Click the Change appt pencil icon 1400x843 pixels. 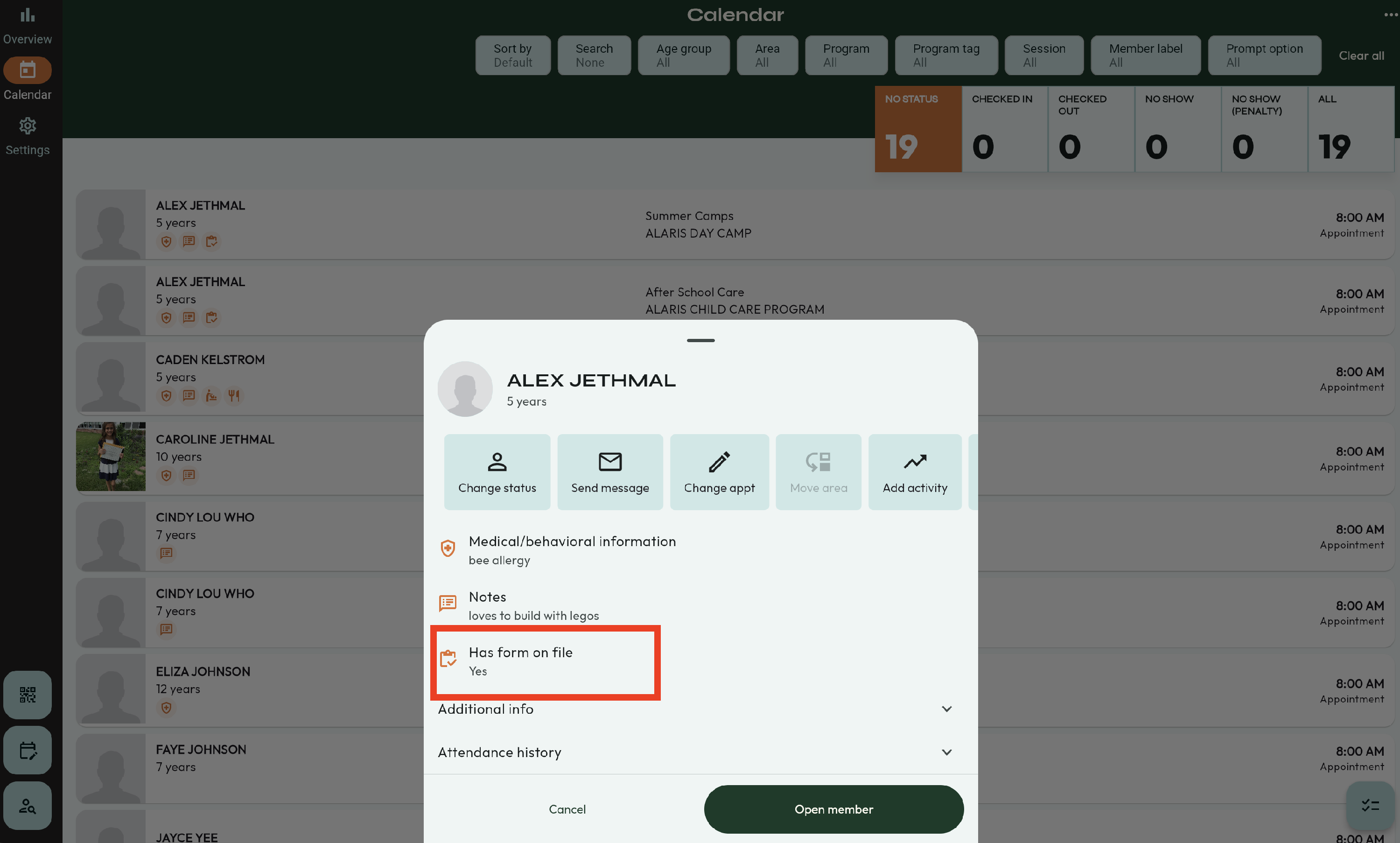[x=719, y=462]
